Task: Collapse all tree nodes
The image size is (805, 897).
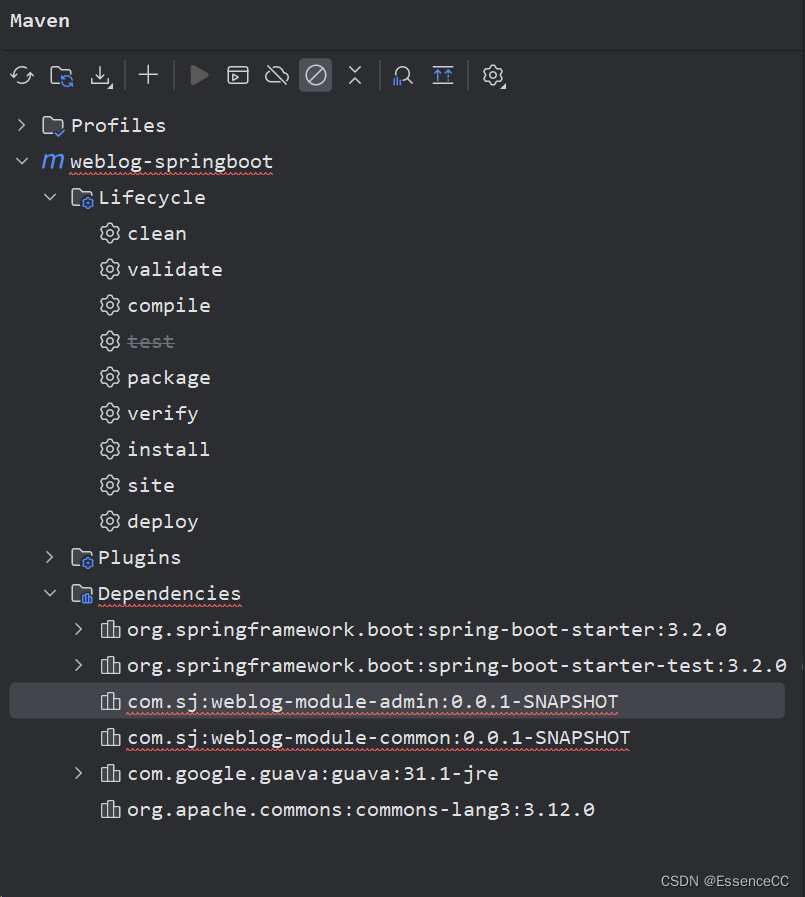Action: 355,75
